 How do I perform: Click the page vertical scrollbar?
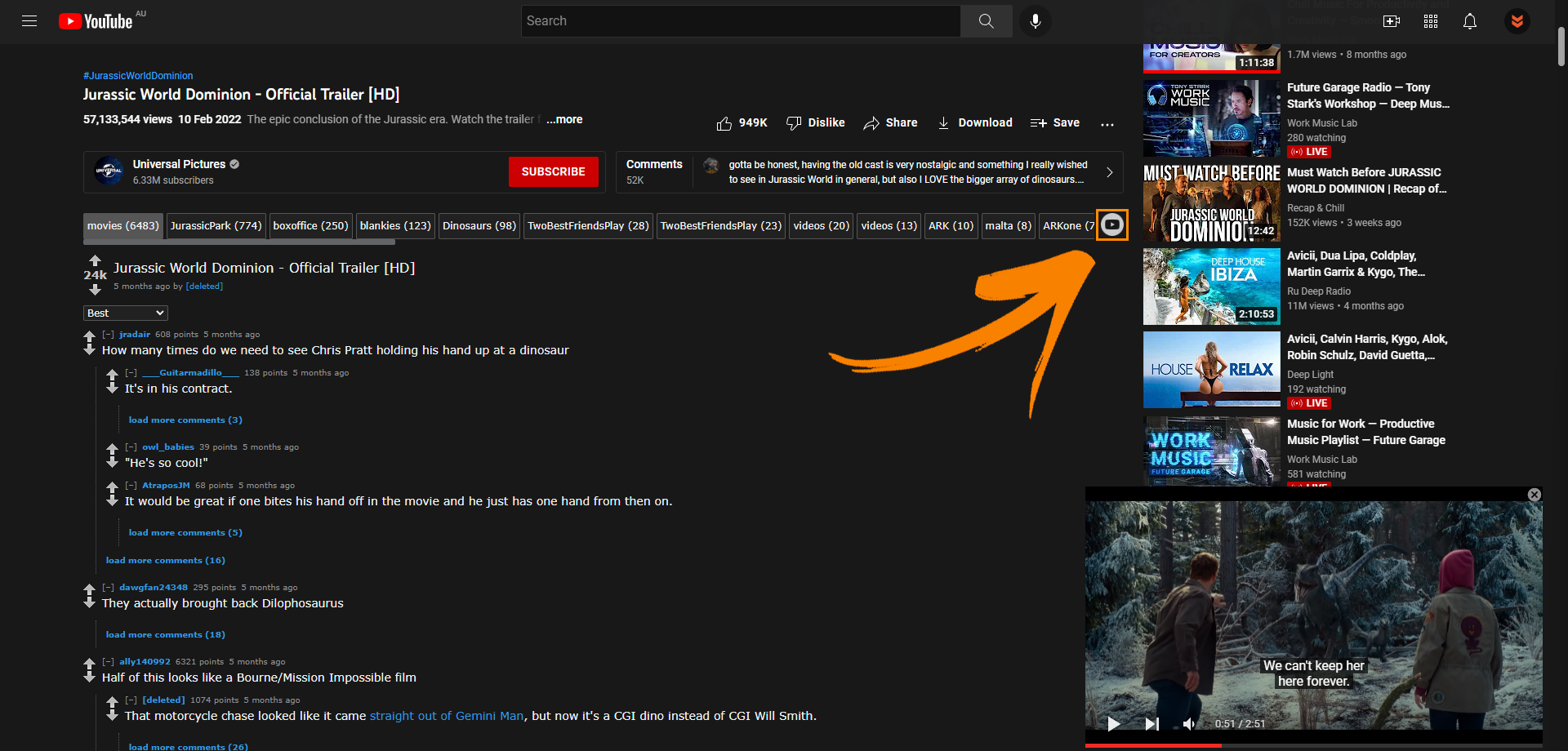1561,47
